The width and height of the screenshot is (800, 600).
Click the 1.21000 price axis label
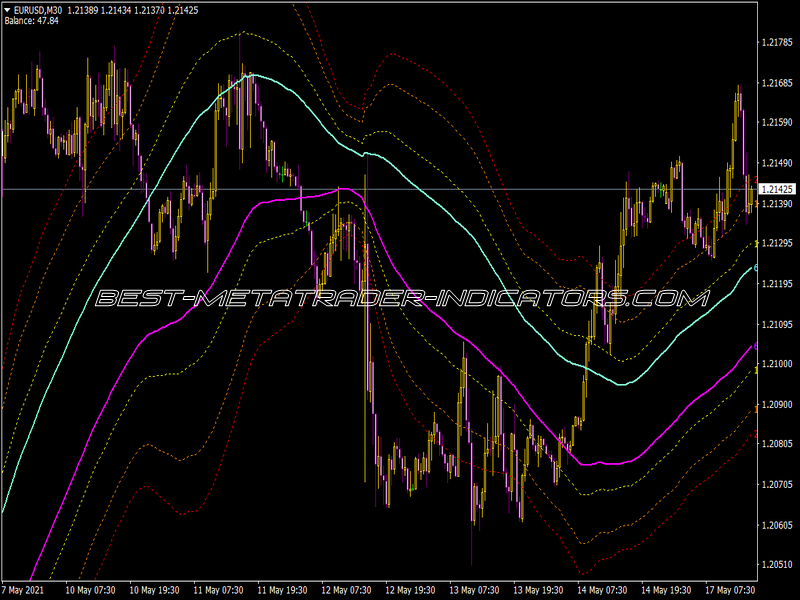(777, 364)
